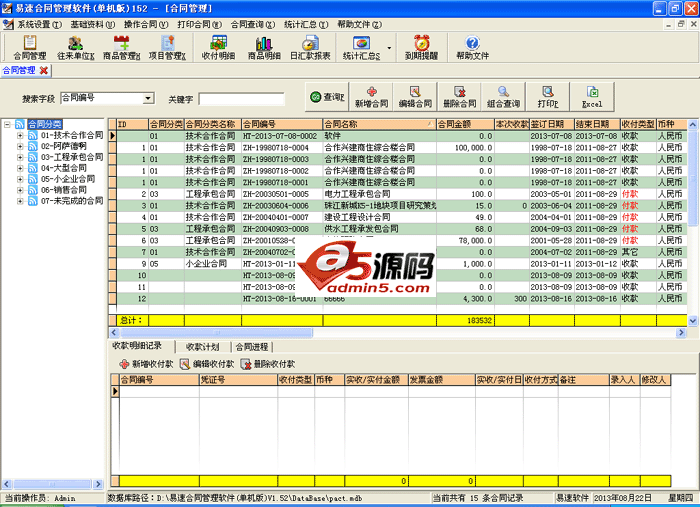Screen dimensions: 700x507
Task: Expand 02-阿萨德啊 tree node
Action: (20, 146)
